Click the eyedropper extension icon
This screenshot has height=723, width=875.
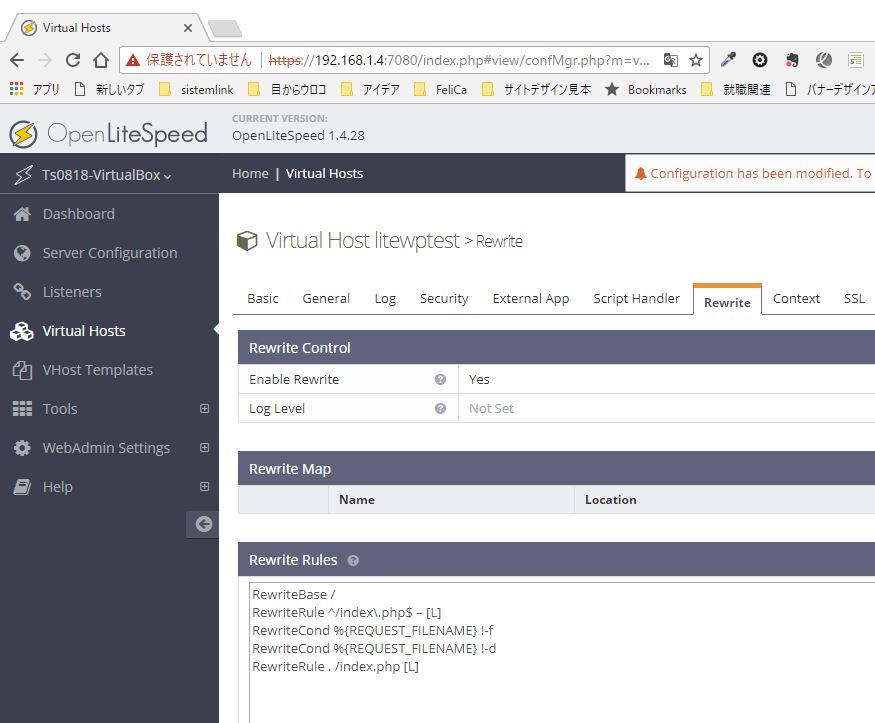tap(728, 60)
